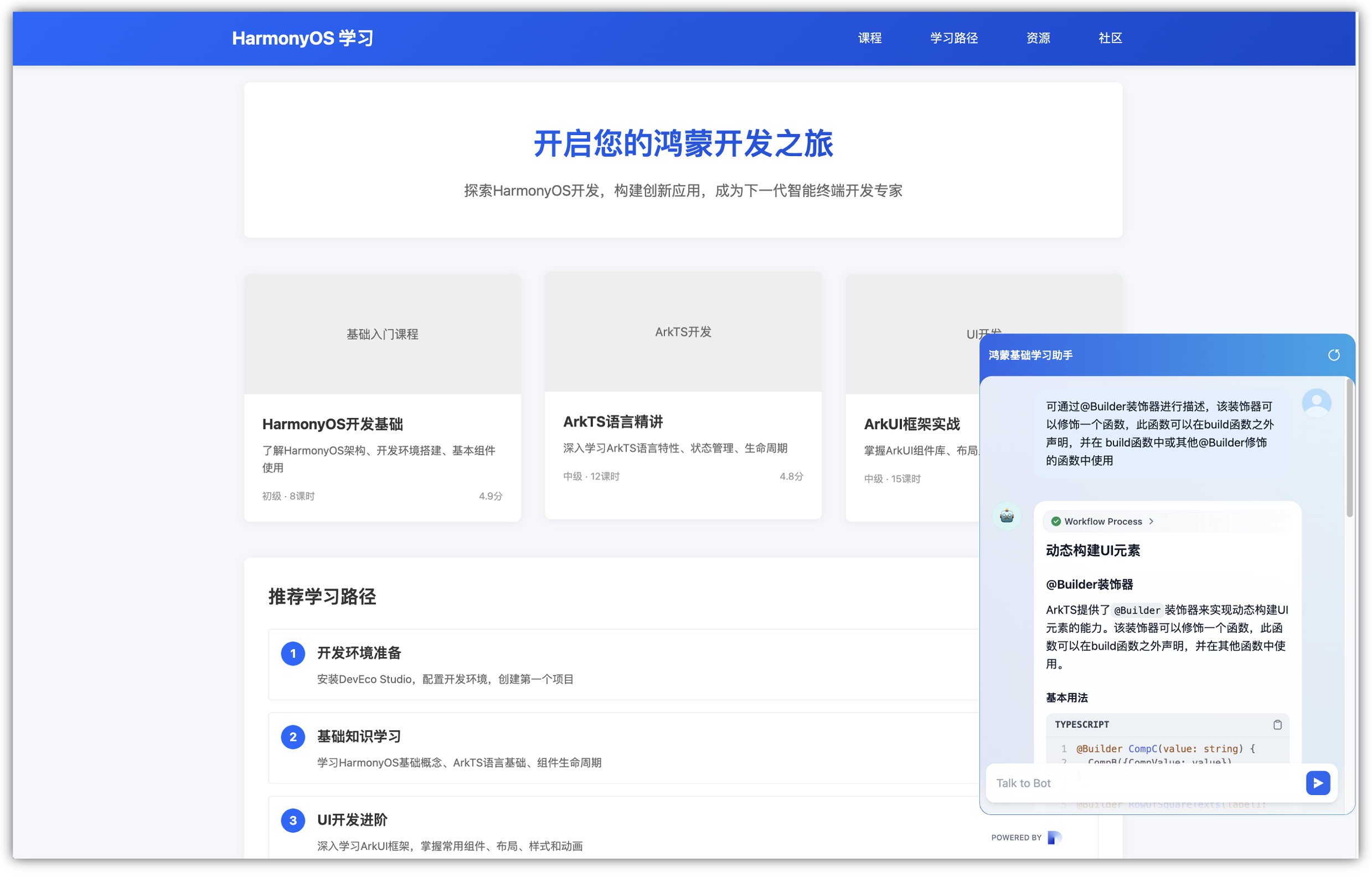
Task: Click the 4.8分 rating text
Action: 791,476
